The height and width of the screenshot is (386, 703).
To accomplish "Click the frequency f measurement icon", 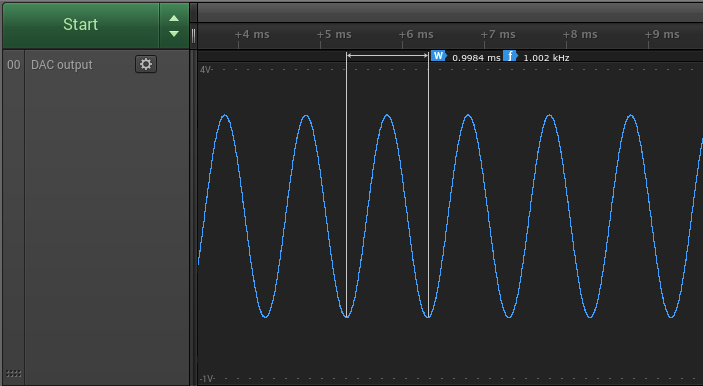I will [x=510, y=56].
